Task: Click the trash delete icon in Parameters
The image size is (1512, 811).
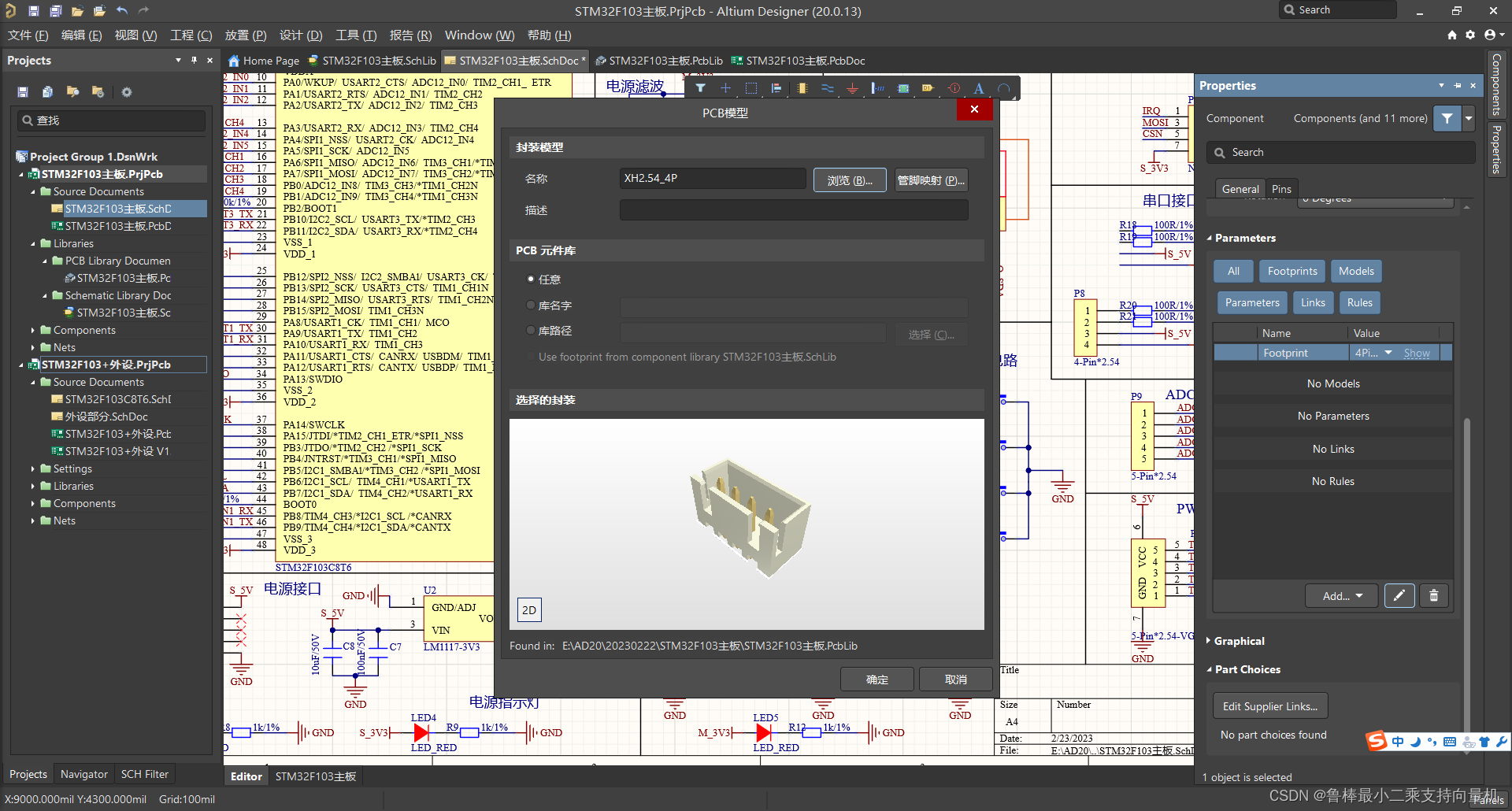Action: point(1434,596)
